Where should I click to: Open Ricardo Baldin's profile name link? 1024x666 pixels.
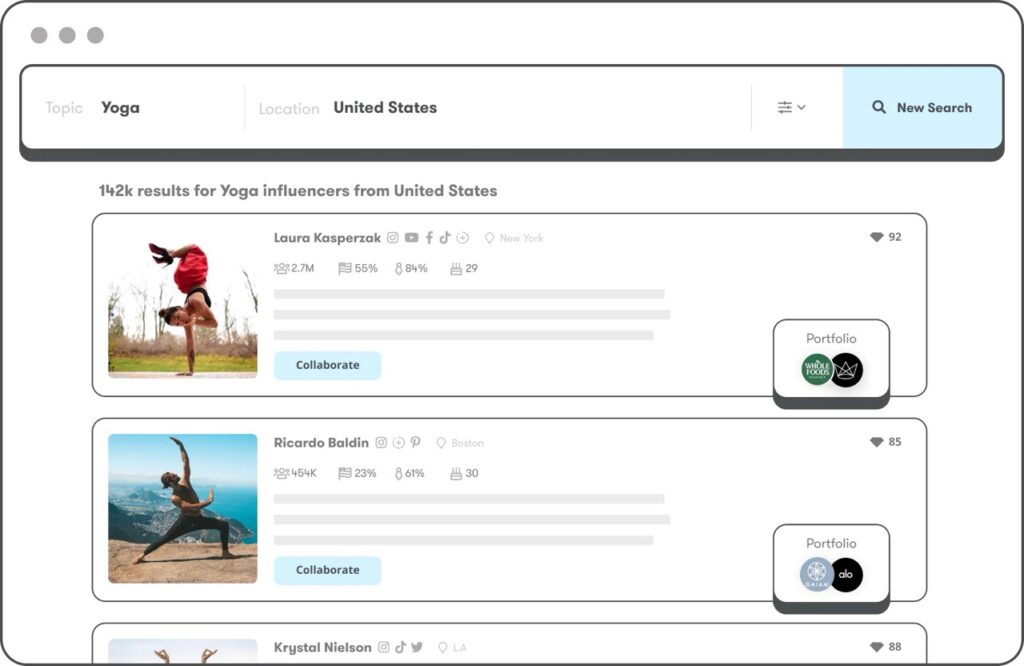[x=321, y=443]
